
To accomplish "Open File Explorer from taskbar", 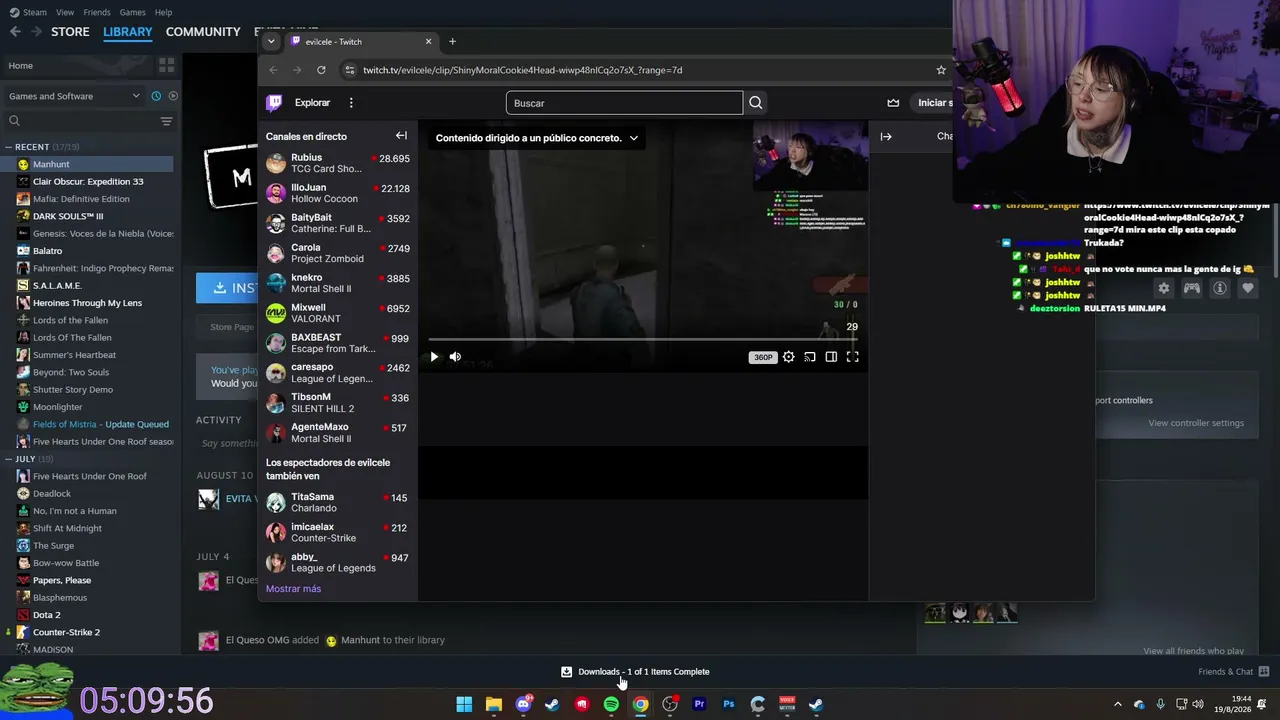I will [x=493, y=704].
